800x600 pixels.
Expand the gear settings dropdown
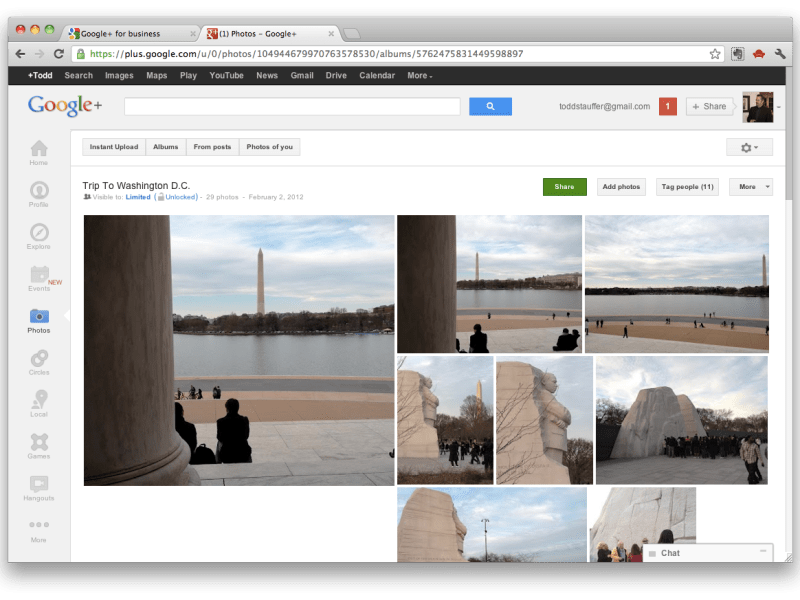(x=749, y=147)
